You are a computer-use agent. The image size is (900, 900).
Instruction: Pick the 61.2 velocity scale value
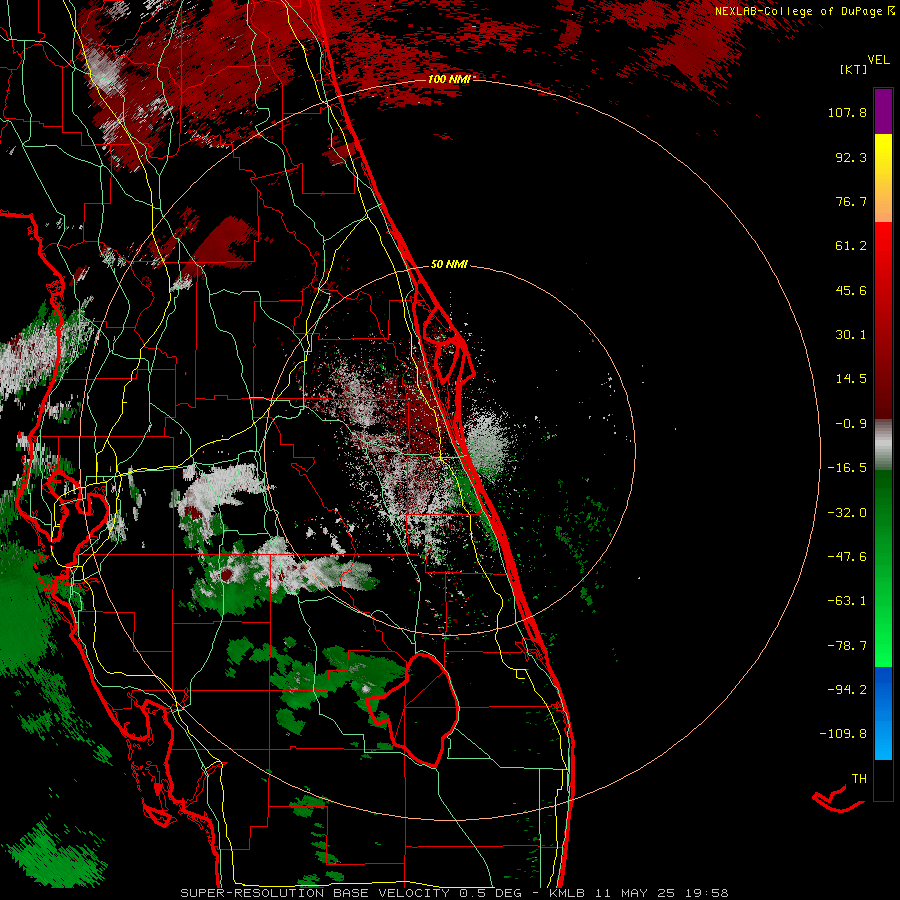point(851,246)
